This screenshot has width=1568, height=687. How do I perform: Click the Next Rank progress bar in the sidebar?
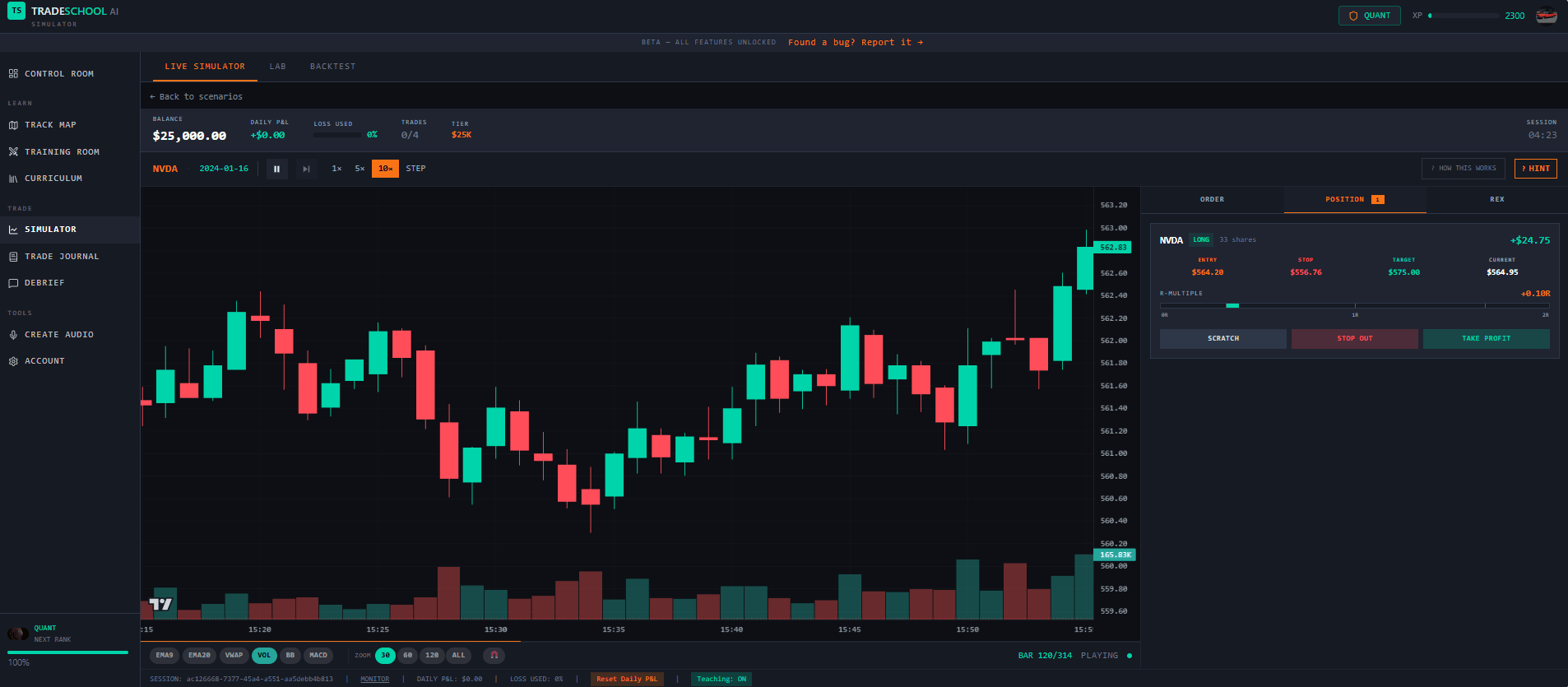click(67, 652)
